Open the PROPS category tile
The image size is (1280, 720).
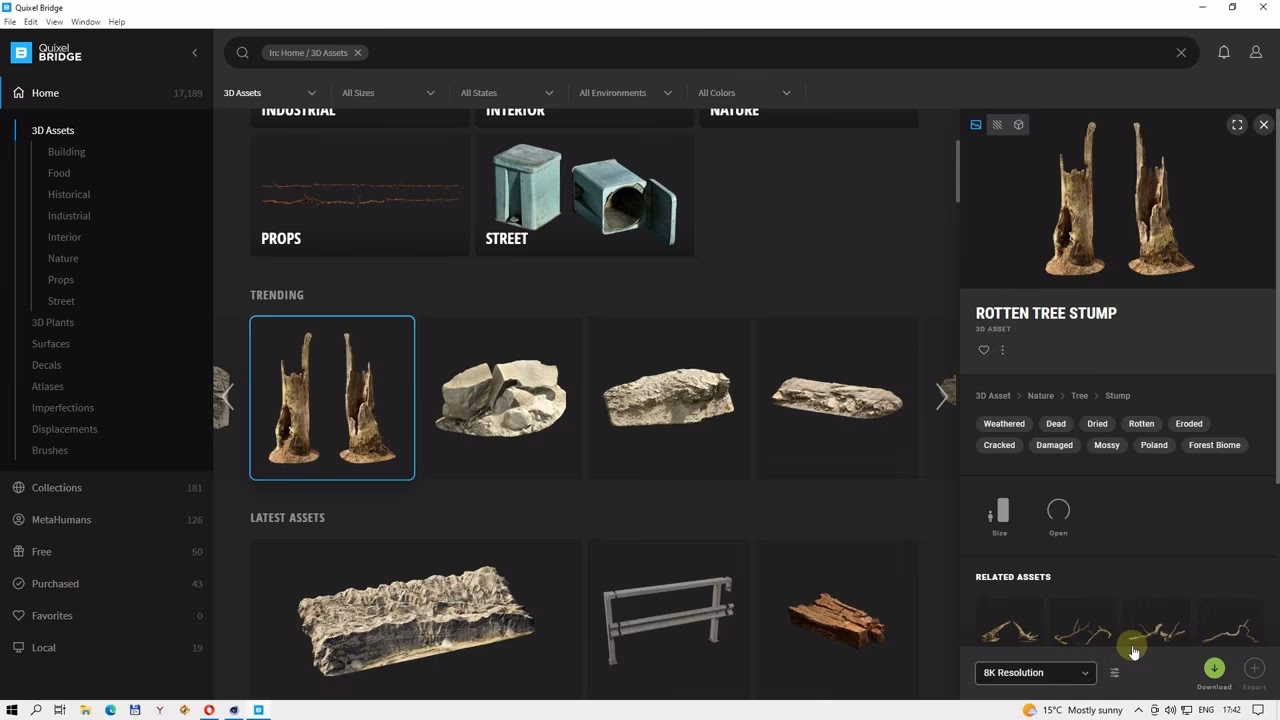tap(360, 194)
